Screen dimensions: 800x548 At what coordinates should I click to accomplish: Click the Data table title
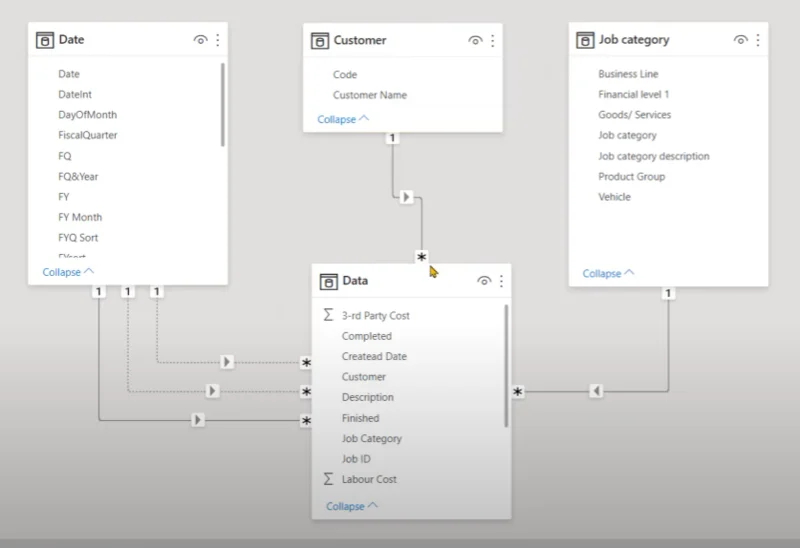click(x=355, y=281)
